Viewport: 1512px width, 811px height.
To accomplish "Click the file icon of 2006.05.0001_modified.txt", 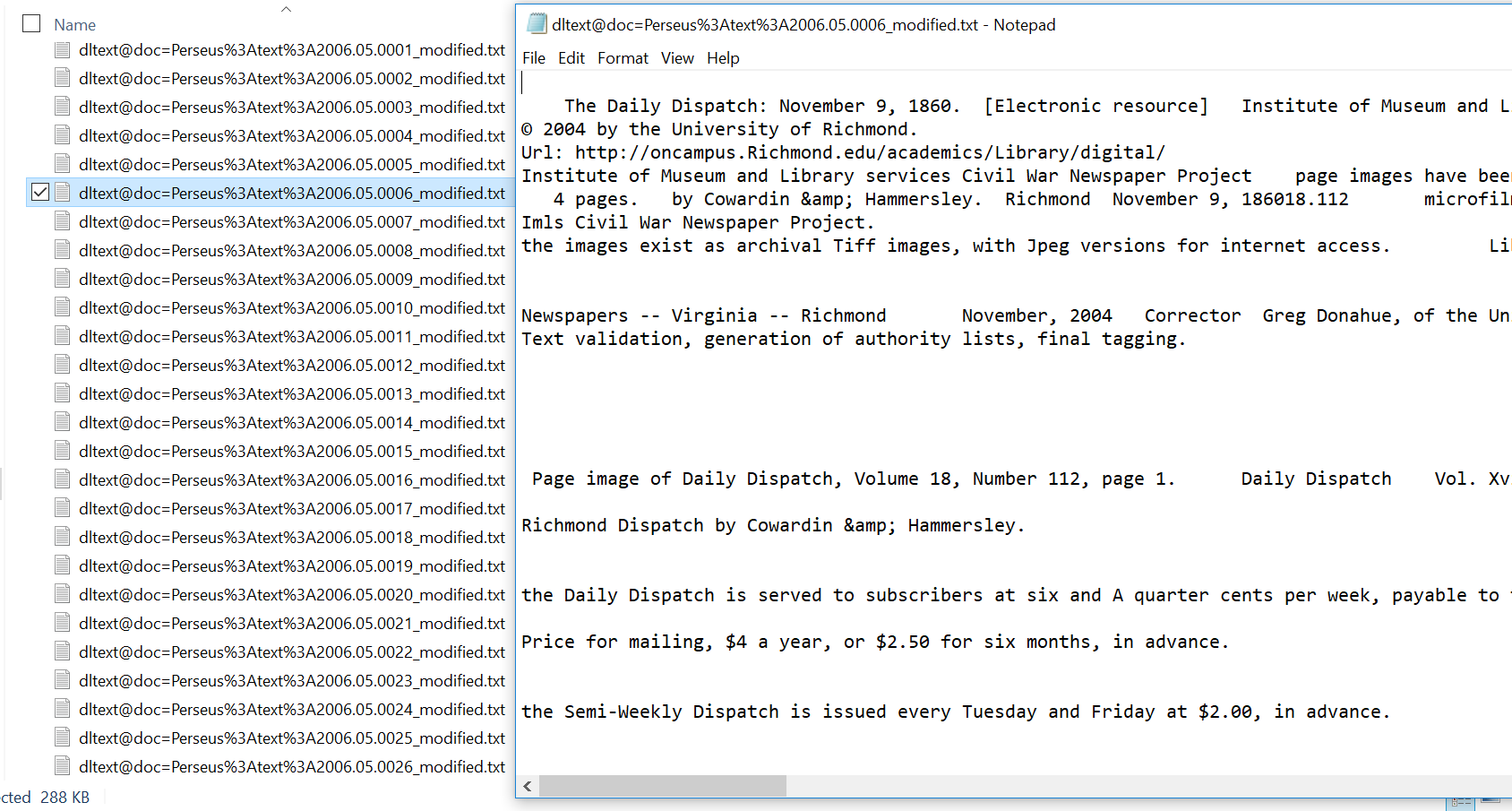I will click(x=62, y=49).
